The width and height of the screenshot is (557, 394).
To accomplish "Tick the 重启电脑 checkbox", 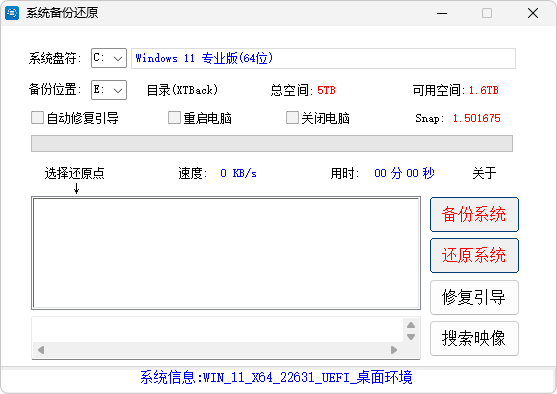I will (174, 118).
